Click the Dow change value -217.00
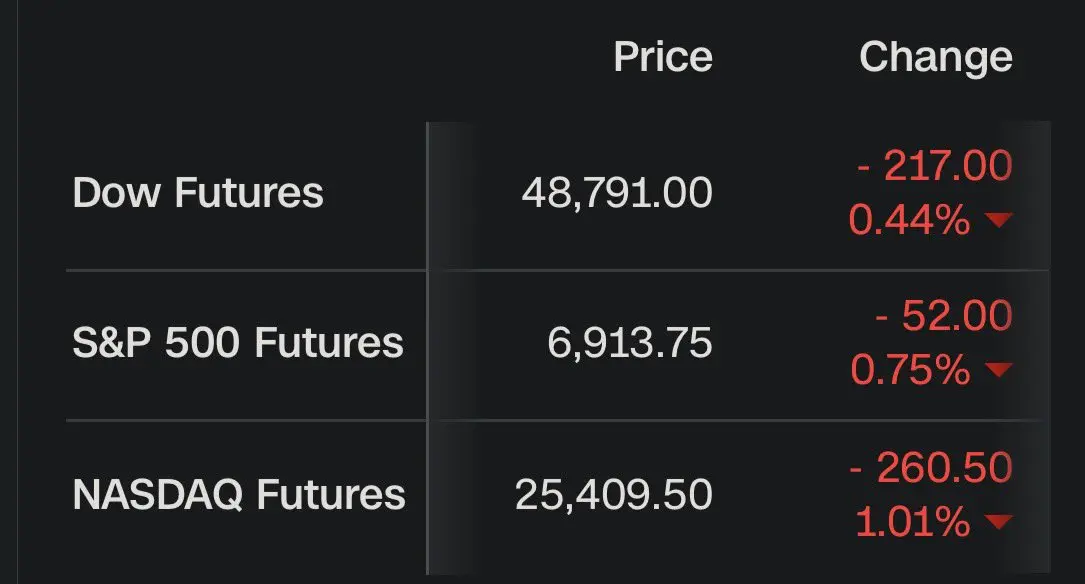This screenshot has width=1085, height=584. click(935, 166)
